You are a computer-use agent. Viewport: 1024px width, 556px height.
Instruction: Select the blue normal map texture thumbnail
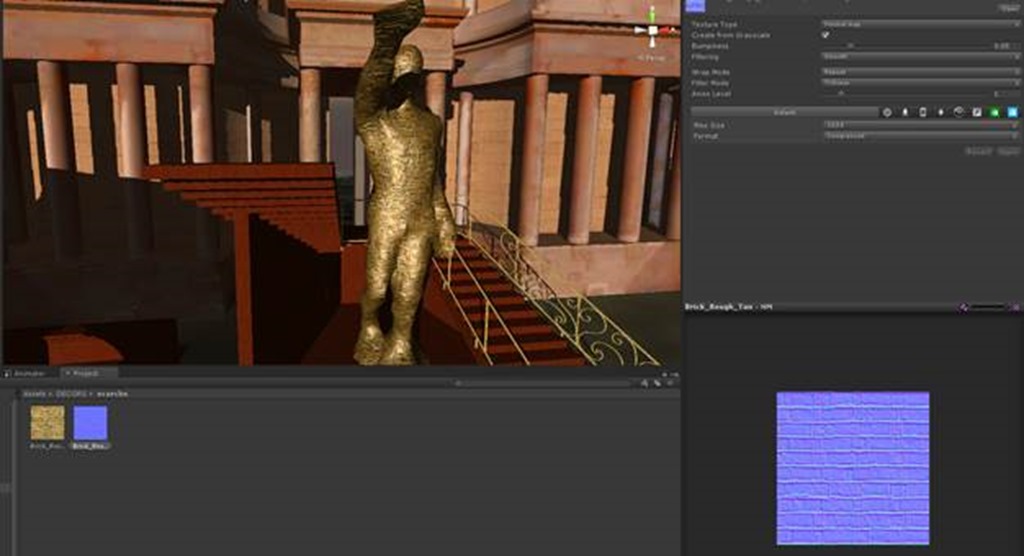[90, 423]
